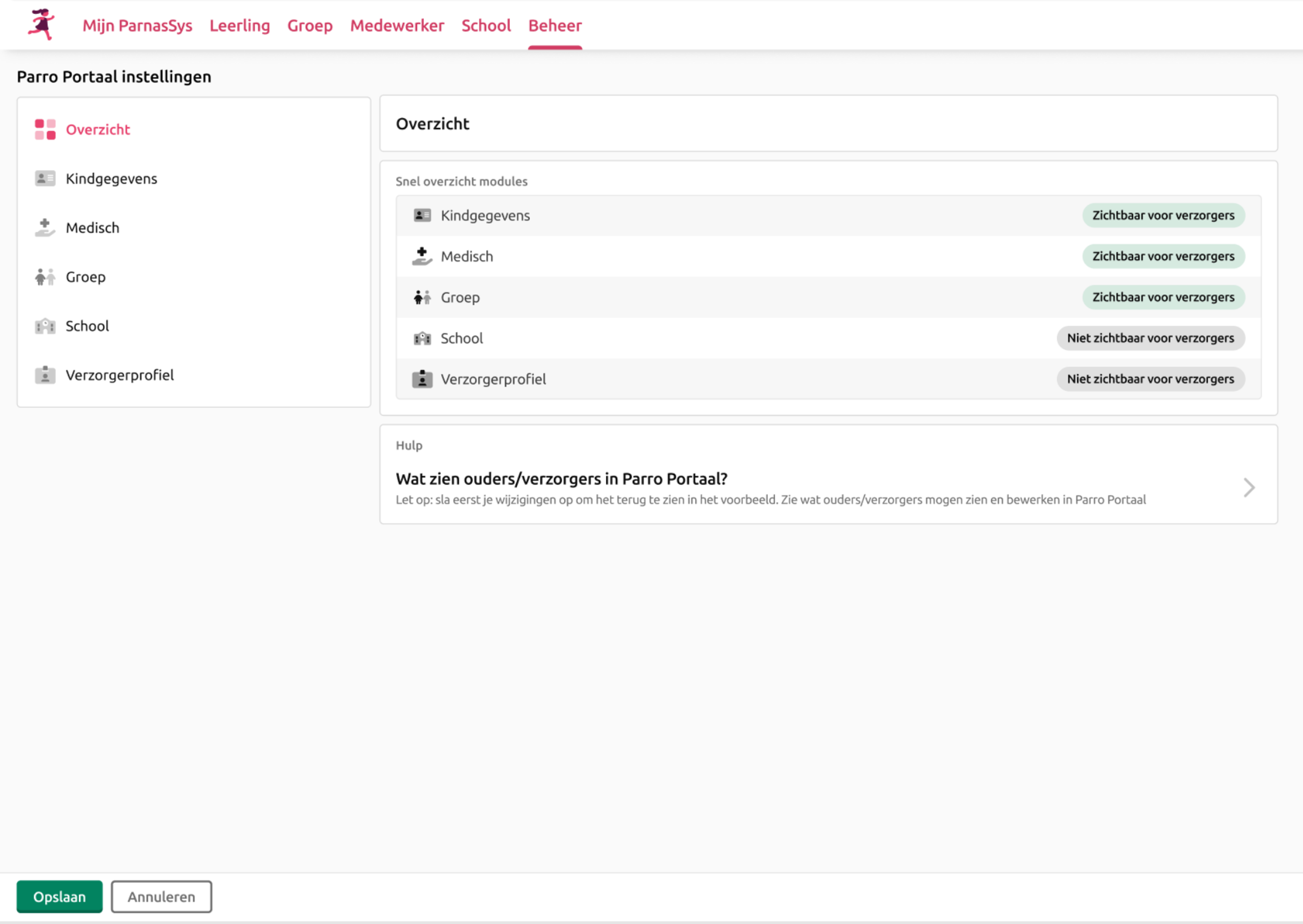1303x924 pixels.
Task: Click the Overzicht heading in main panel
Action: click(x=432, y=123)
